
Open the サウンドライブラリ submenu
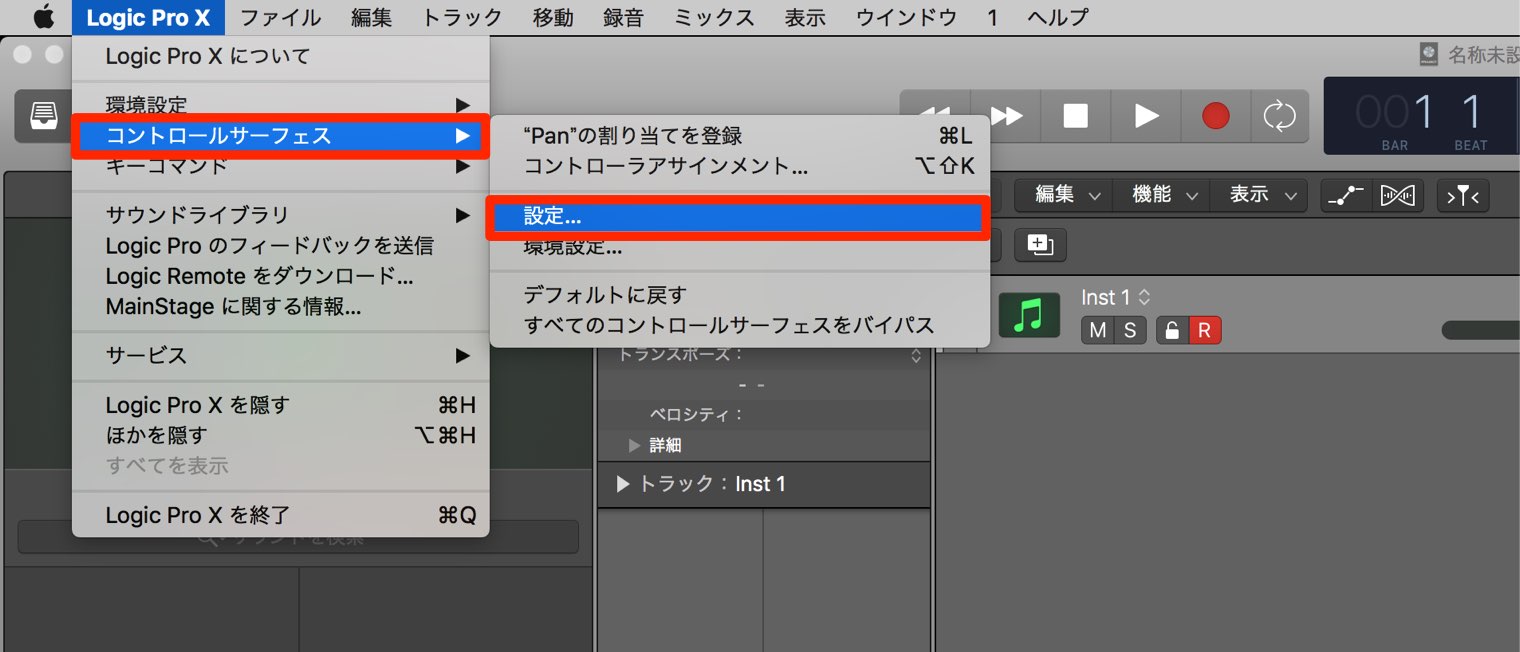pyautogui.click(x=281, y=215)
